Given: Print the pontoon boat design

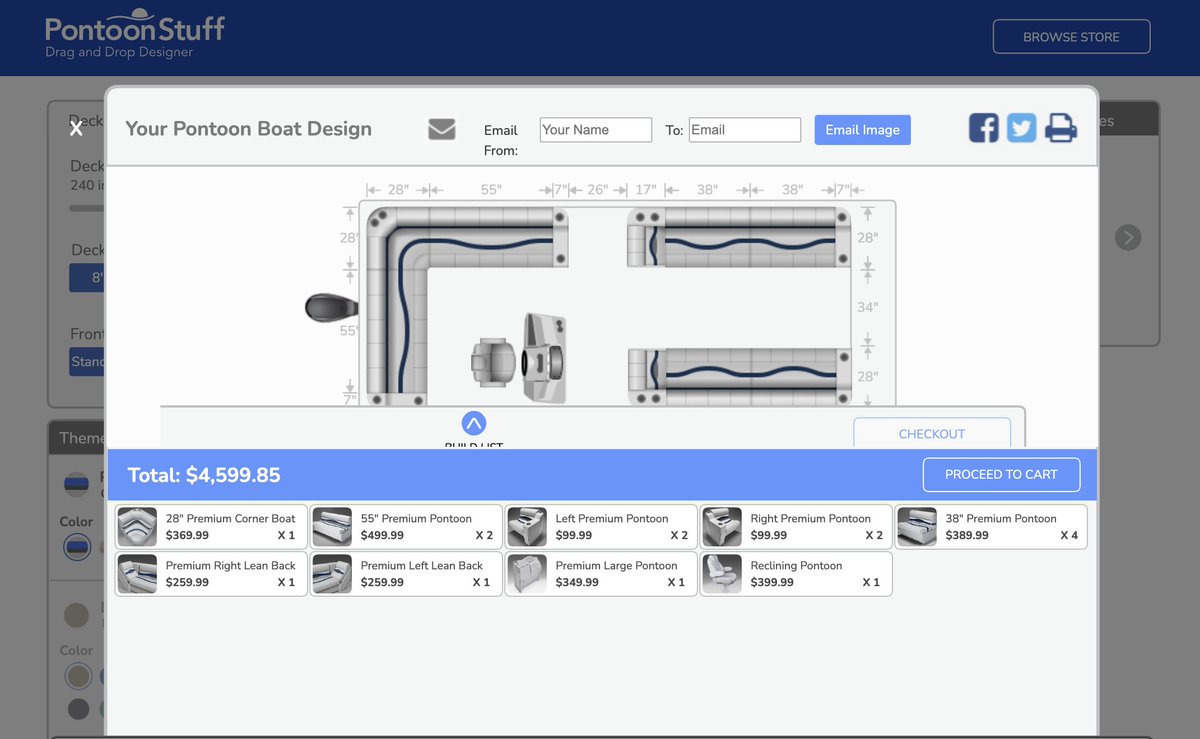Looking at the screenshot, I should pos(1061,128).
